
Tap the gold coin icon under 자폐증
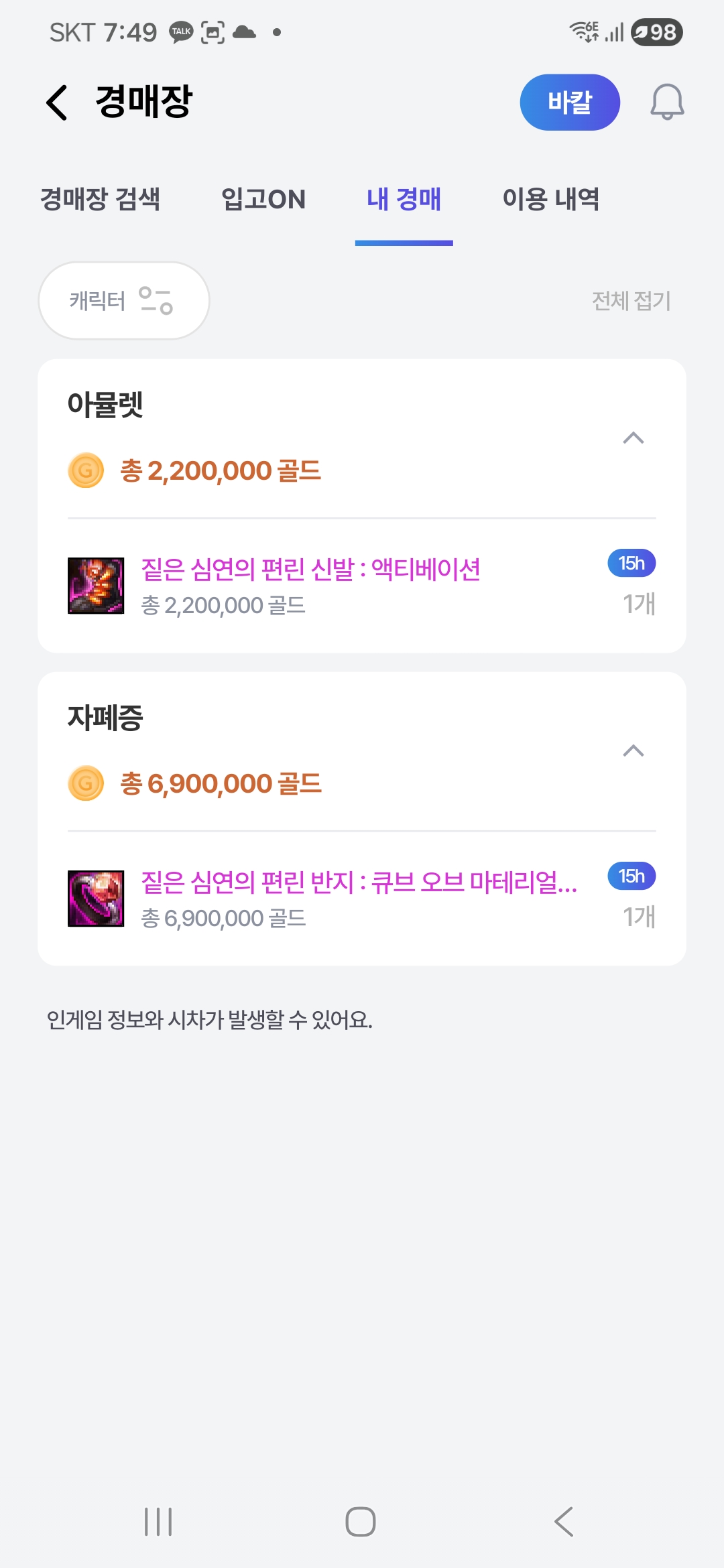tap(86, 783)
